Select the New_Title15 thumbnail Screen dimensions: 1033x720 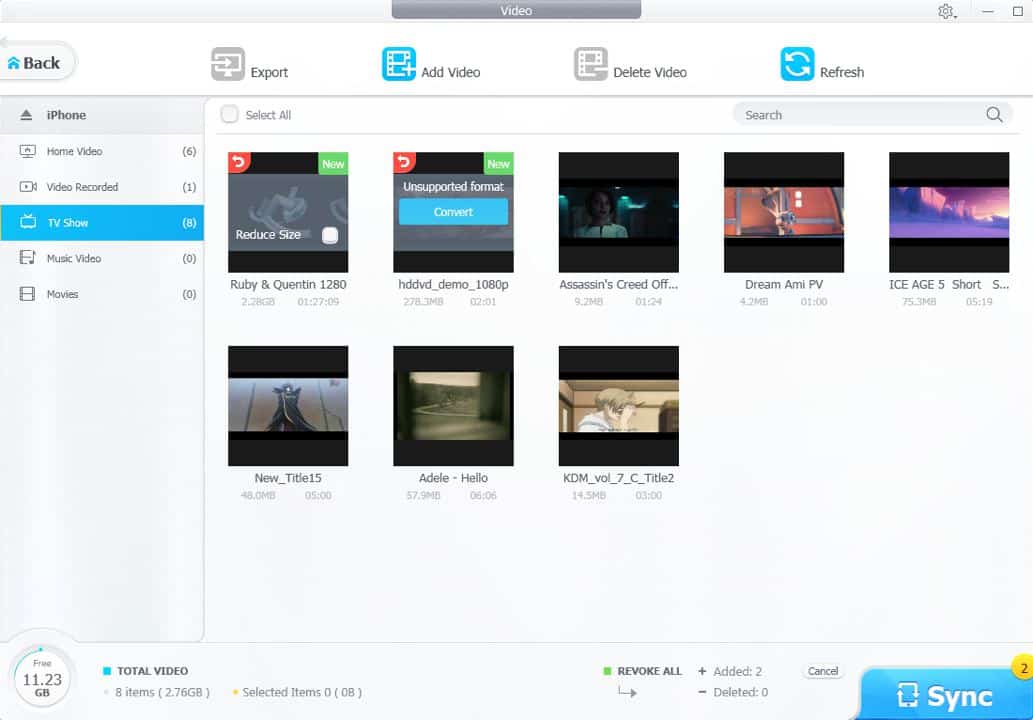(288, 406)
